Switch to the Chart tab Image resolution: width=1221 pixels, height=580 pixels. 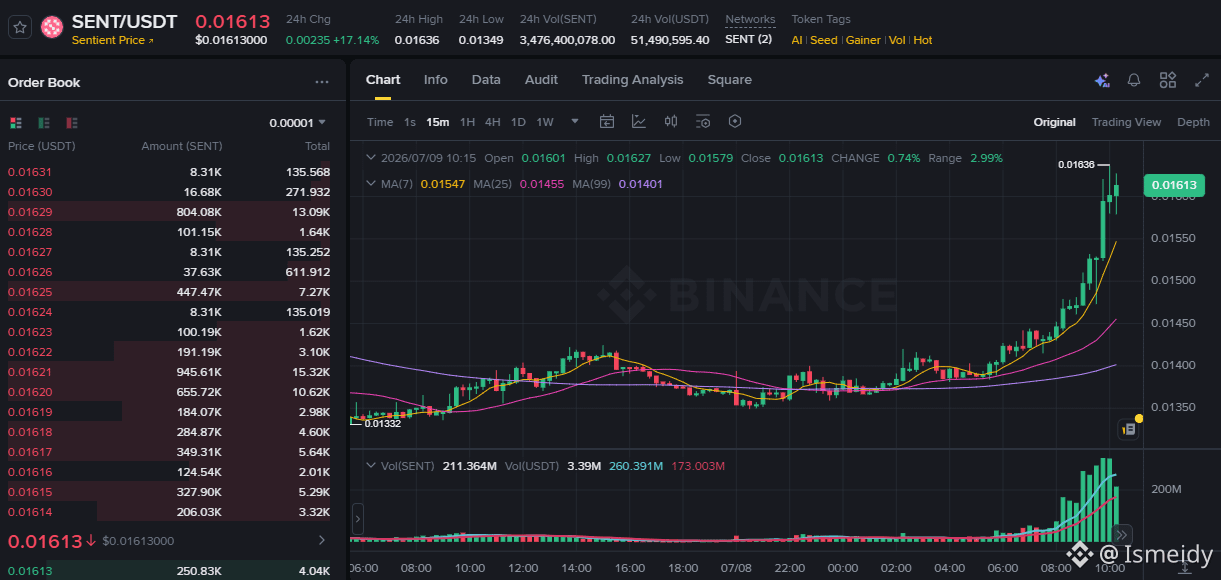point(383,80)
